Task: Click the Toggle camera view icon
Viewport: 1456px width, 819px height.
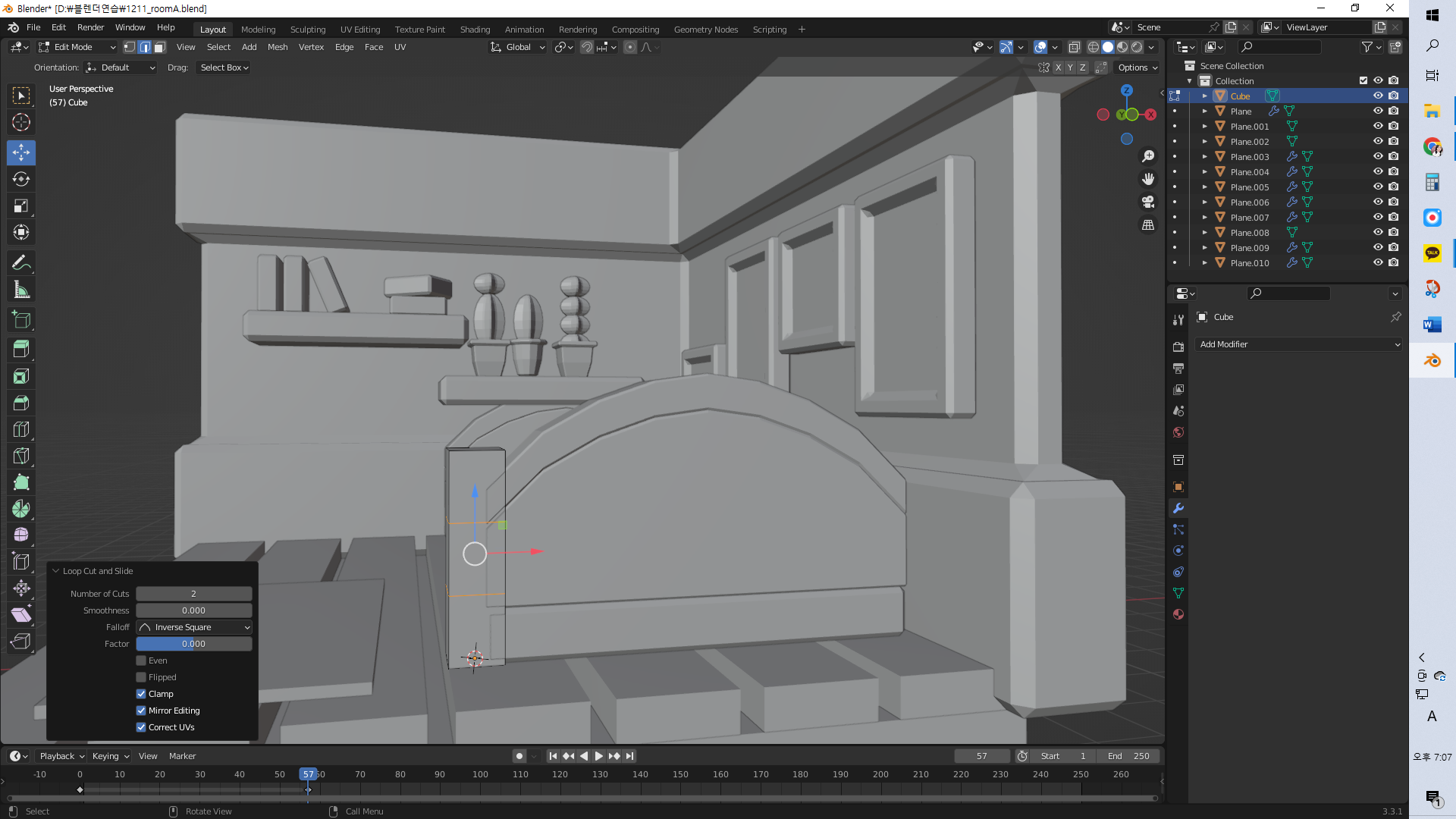Action: click(1148, 202)
